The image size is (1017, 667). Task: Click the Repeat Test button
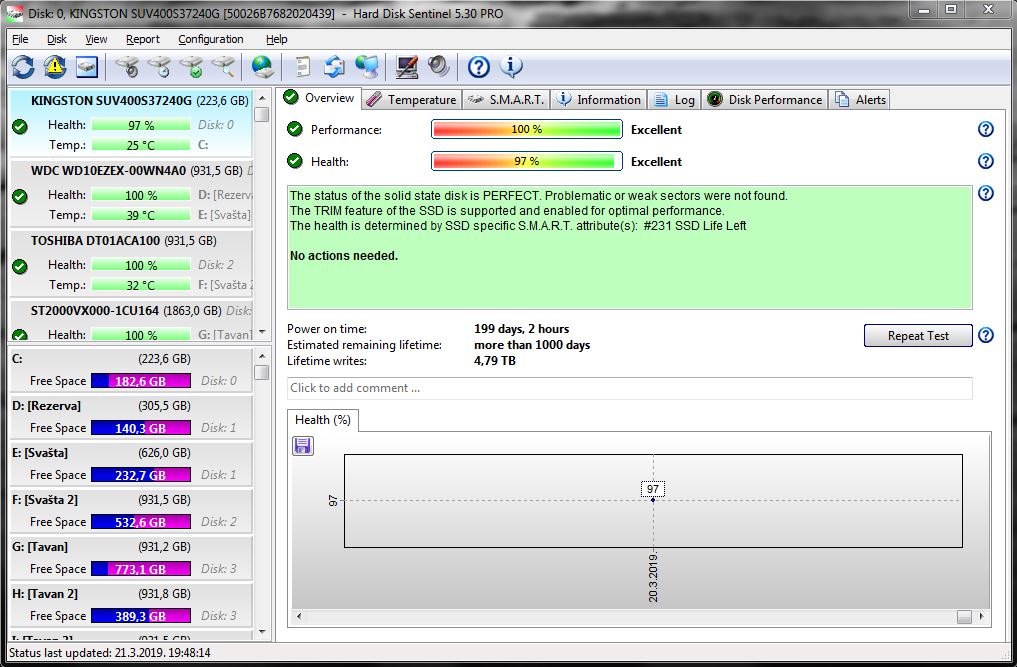point(918,335)
